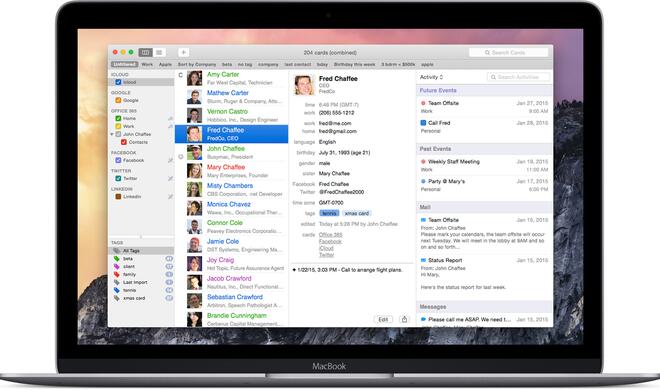Viewport: 660px width, 390px height.
Task: Click into the Search Activities field
Action: click(519, 77)
